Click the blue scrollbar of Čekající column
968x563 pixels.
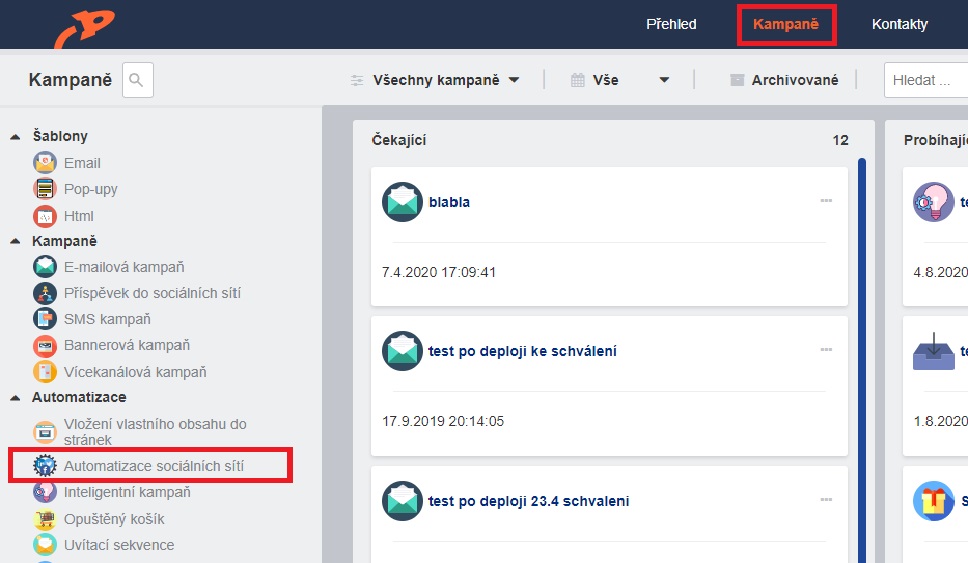(862, 358)
